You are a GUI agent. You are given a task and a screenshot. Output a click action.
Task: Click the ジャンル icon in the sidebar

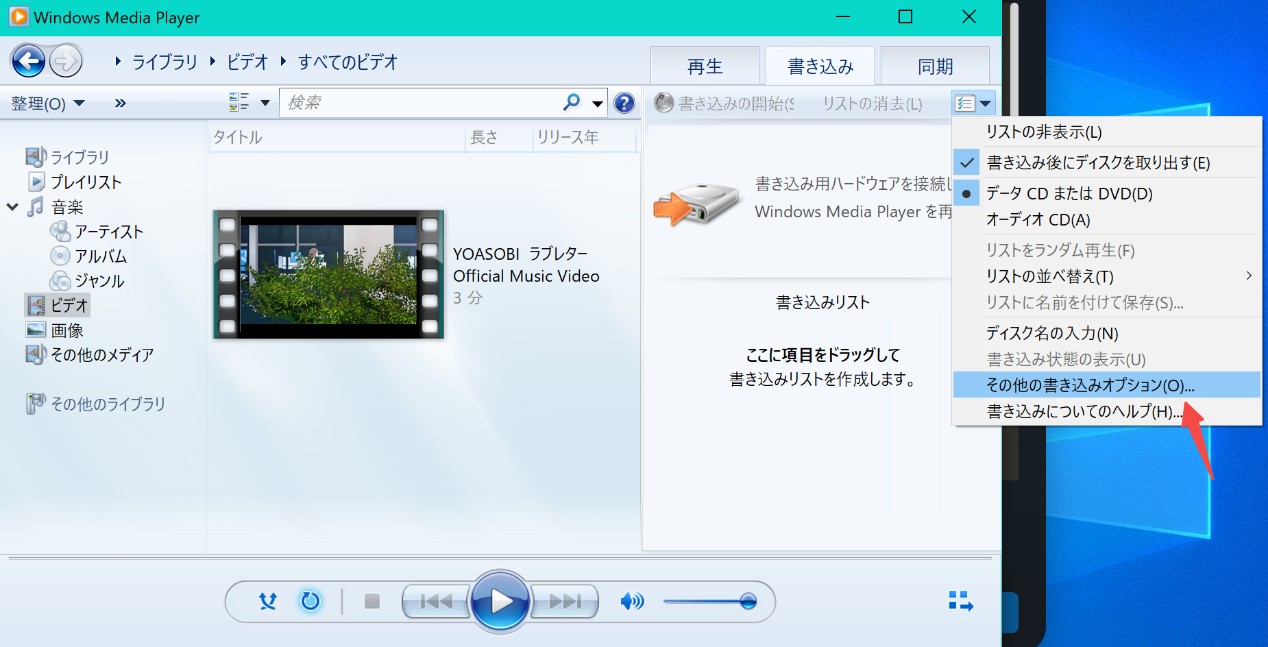[x=60, y=281]
